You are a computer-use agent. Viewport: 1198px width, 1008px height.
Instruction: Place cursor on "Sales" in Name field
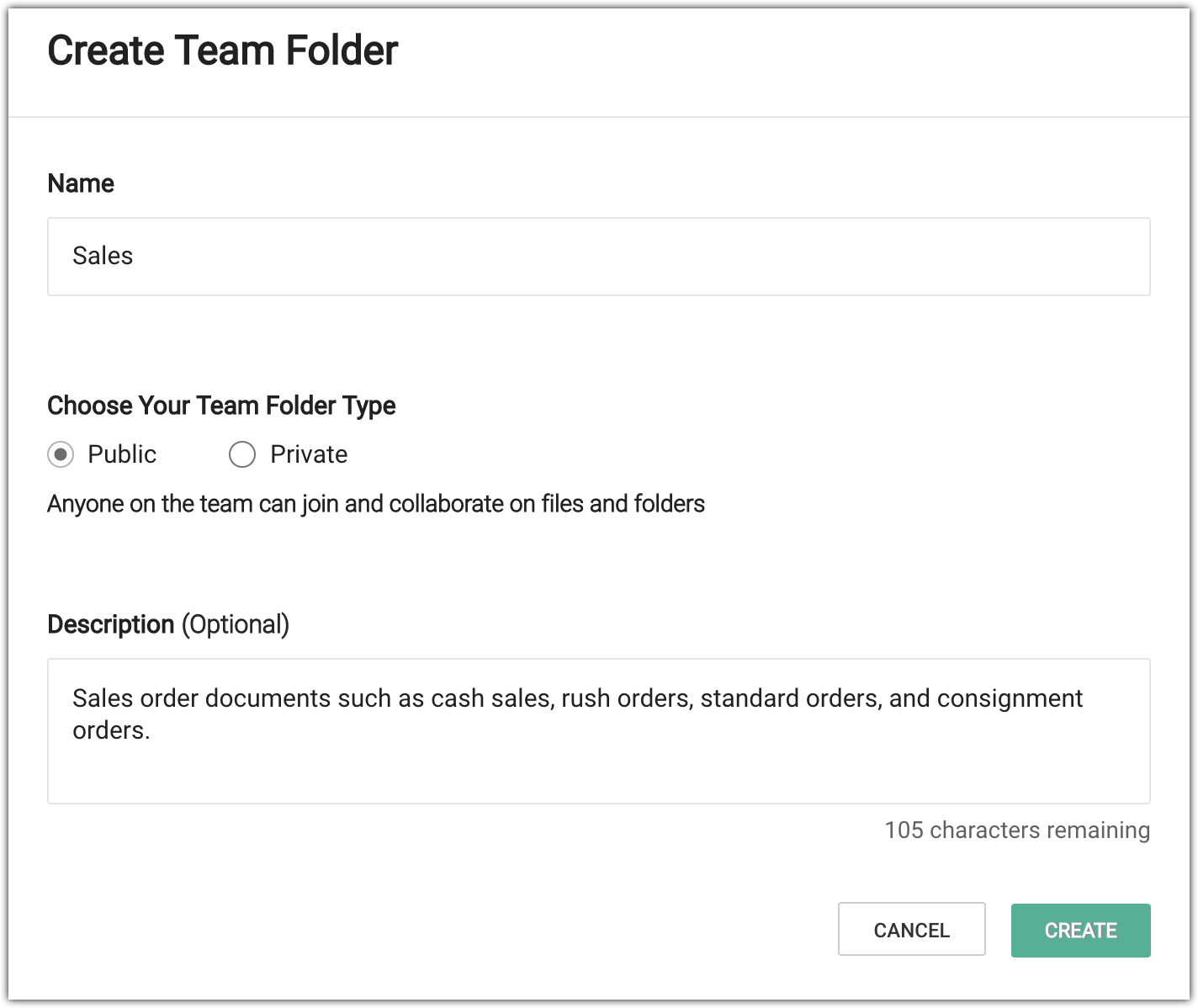click(103, 256)
